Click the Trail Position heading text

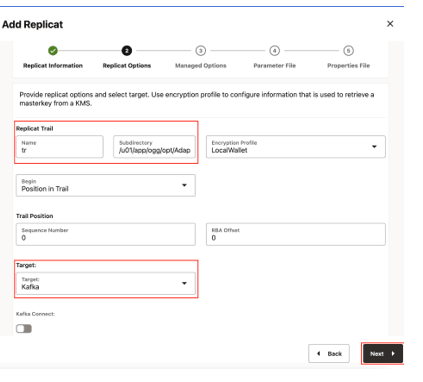[35, 216]
